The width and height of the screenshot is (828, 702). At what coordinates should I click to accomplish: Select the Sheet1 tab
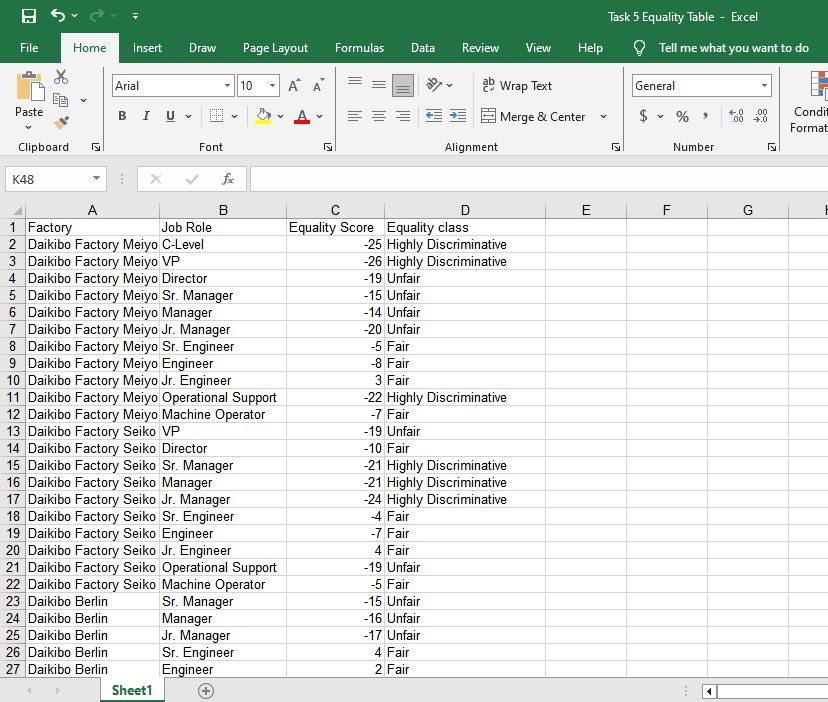coord(132,690)
